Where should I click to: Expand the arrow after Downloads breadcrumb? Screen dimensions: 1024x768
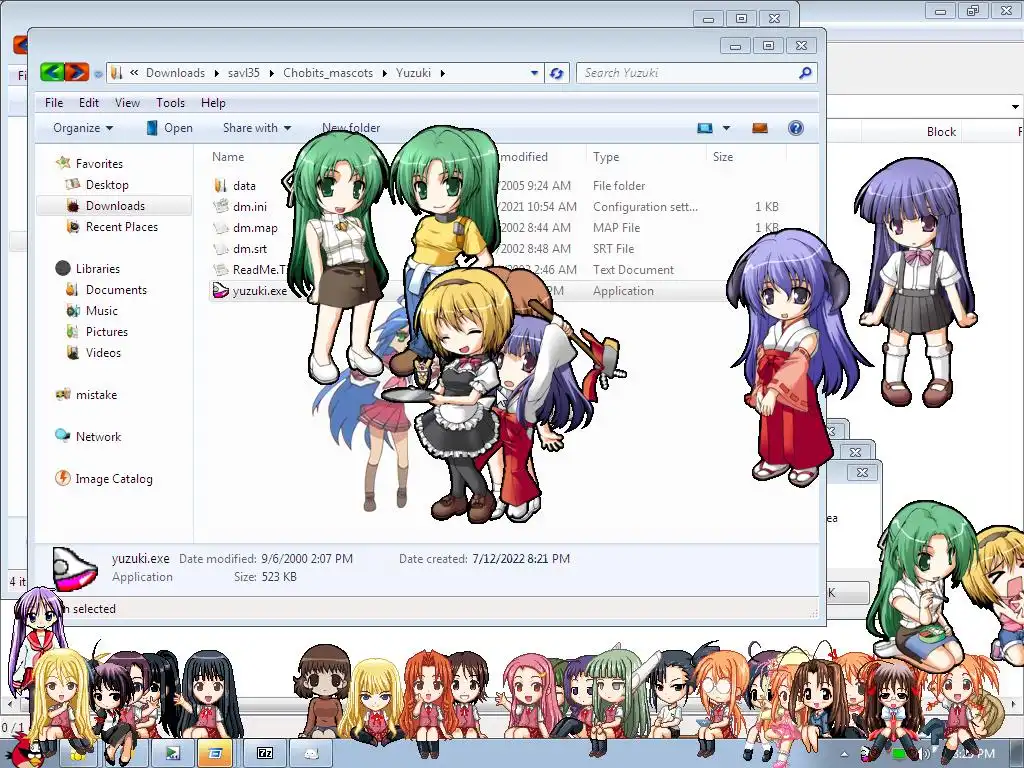click(217, 73)
